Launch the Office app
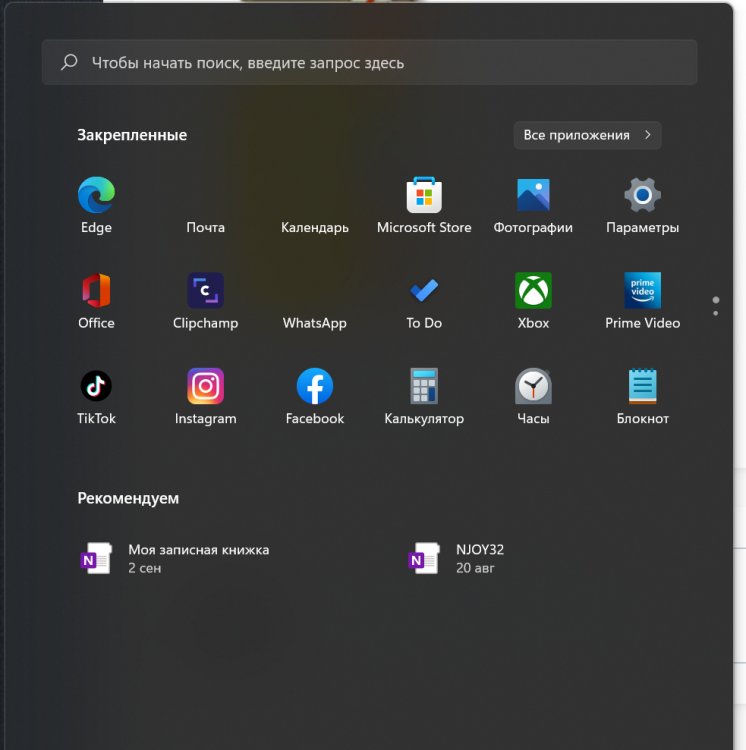 coord(96,300)
